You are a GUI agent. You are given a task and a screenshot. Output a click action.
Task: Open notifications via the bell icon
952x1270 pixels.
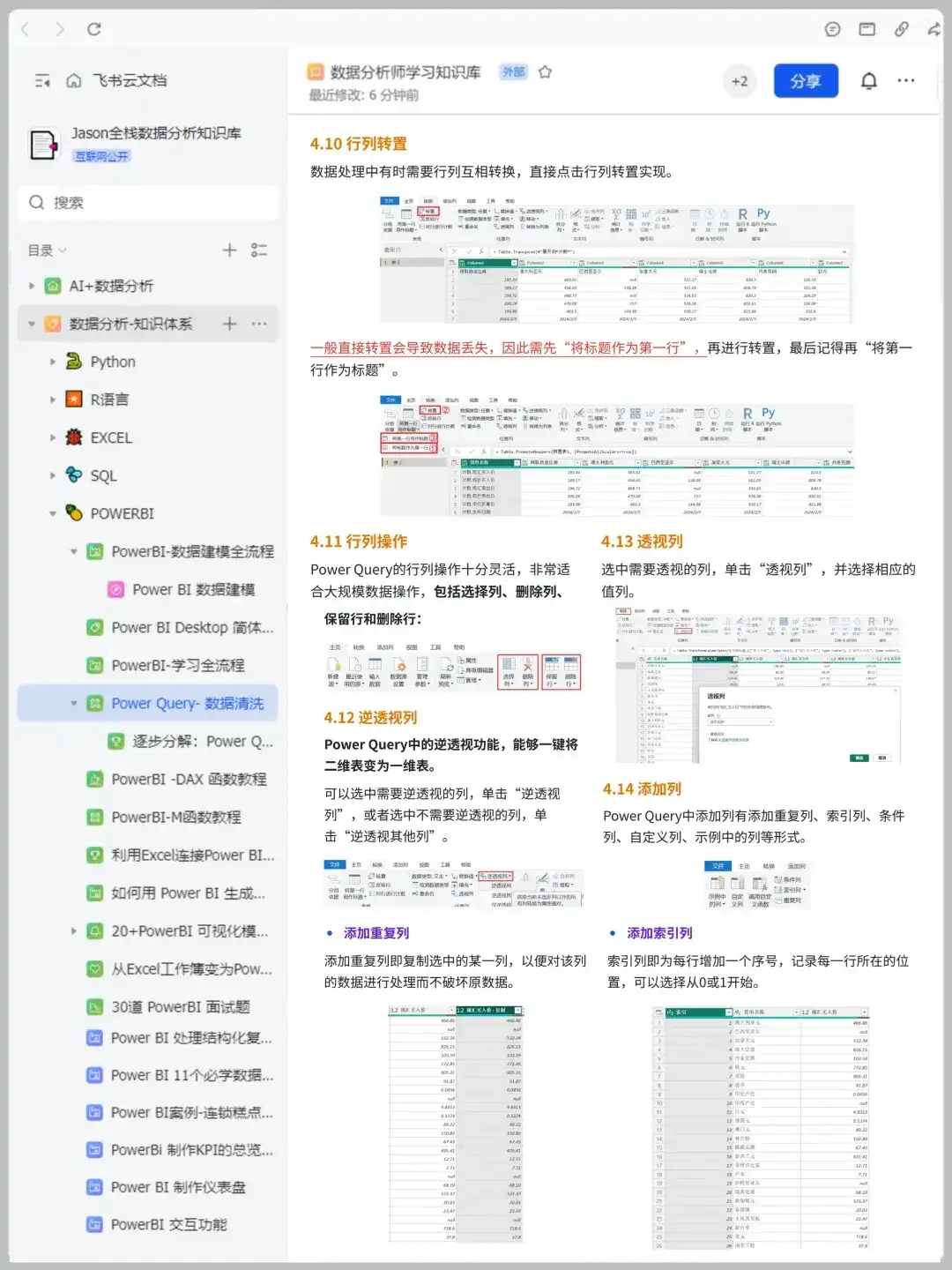[867, 80]
